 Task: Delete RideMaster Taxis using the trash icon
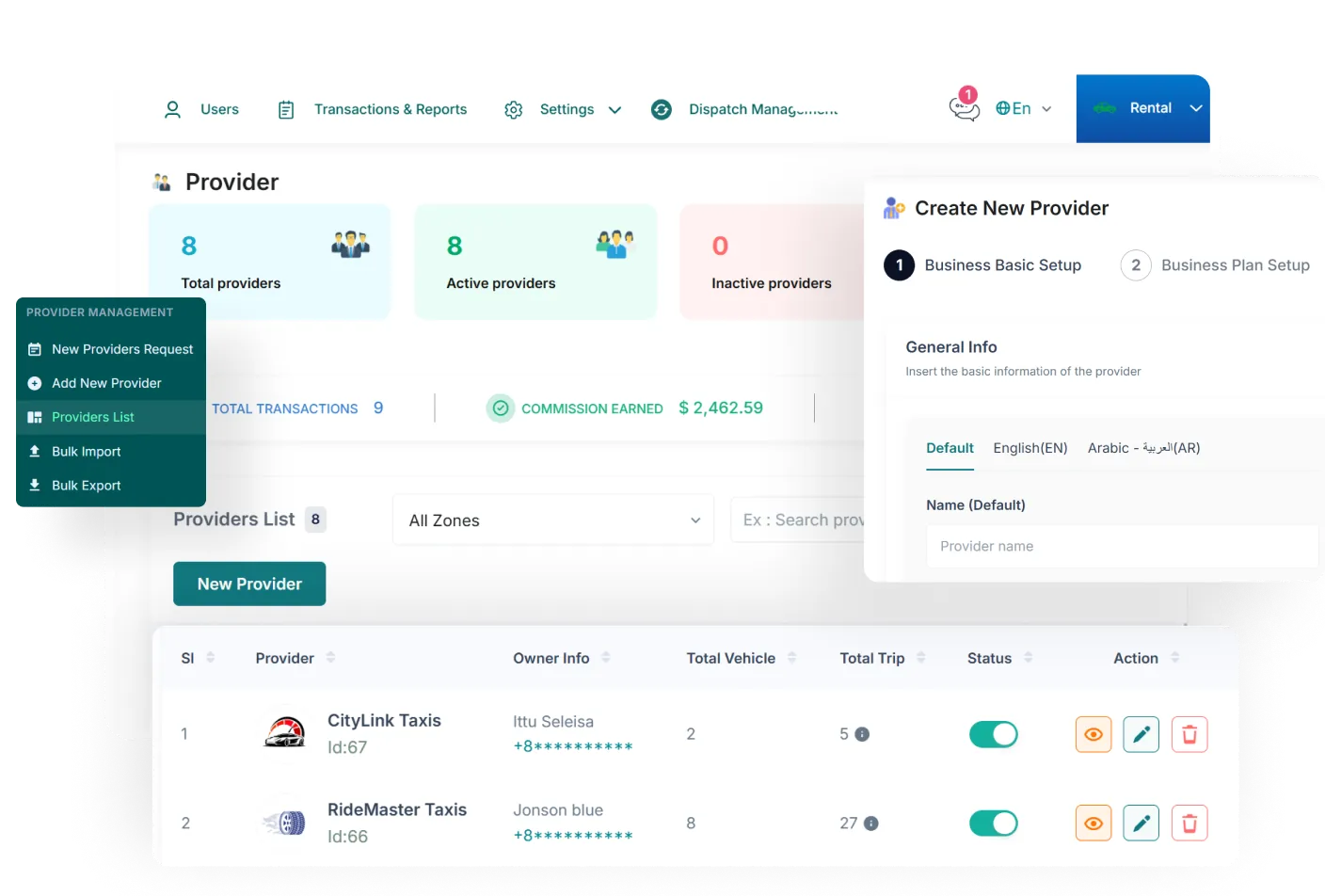pyautogui.click(x=1189, y=824)
